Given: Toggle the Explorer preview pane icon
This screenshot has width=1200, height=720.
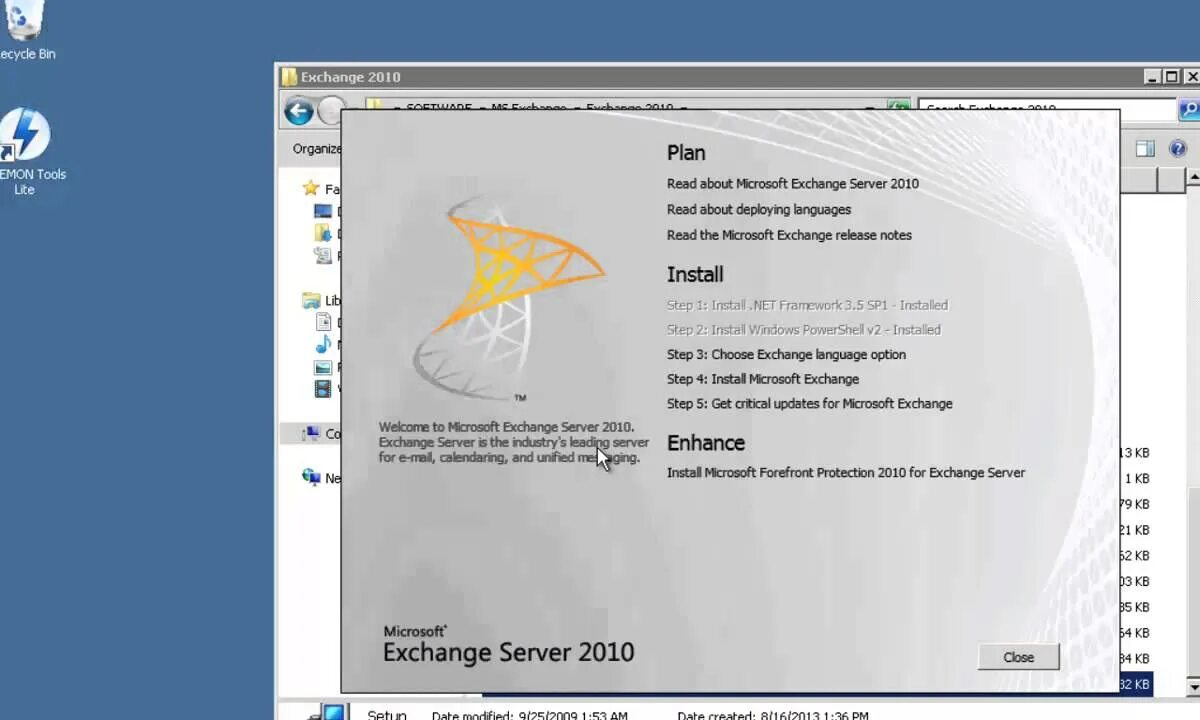Looking at the screenshot, I should point(1145,149).
